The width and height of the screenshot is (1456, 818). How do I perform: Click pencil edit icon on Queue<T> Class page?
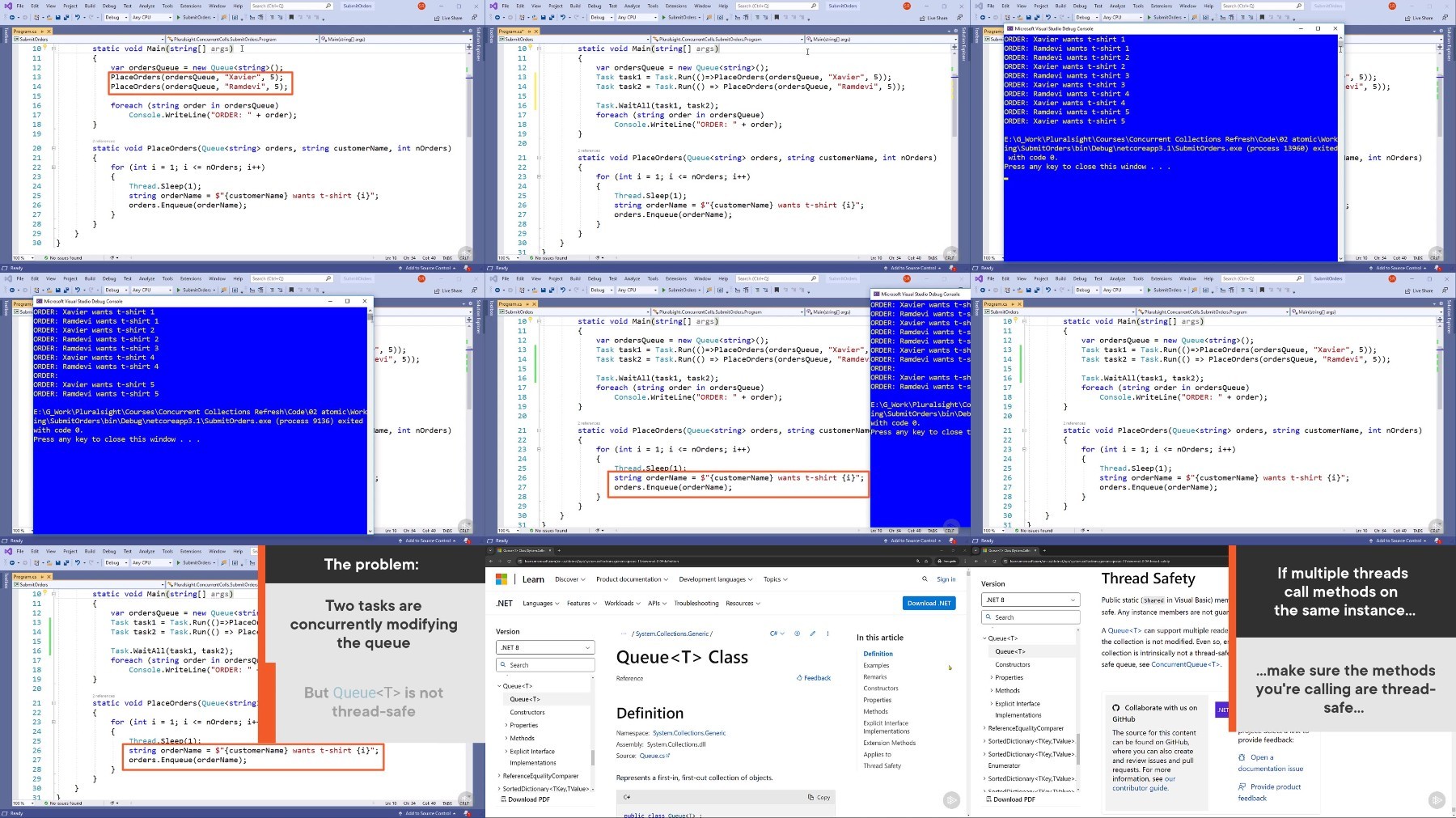(x=812, y=634)
